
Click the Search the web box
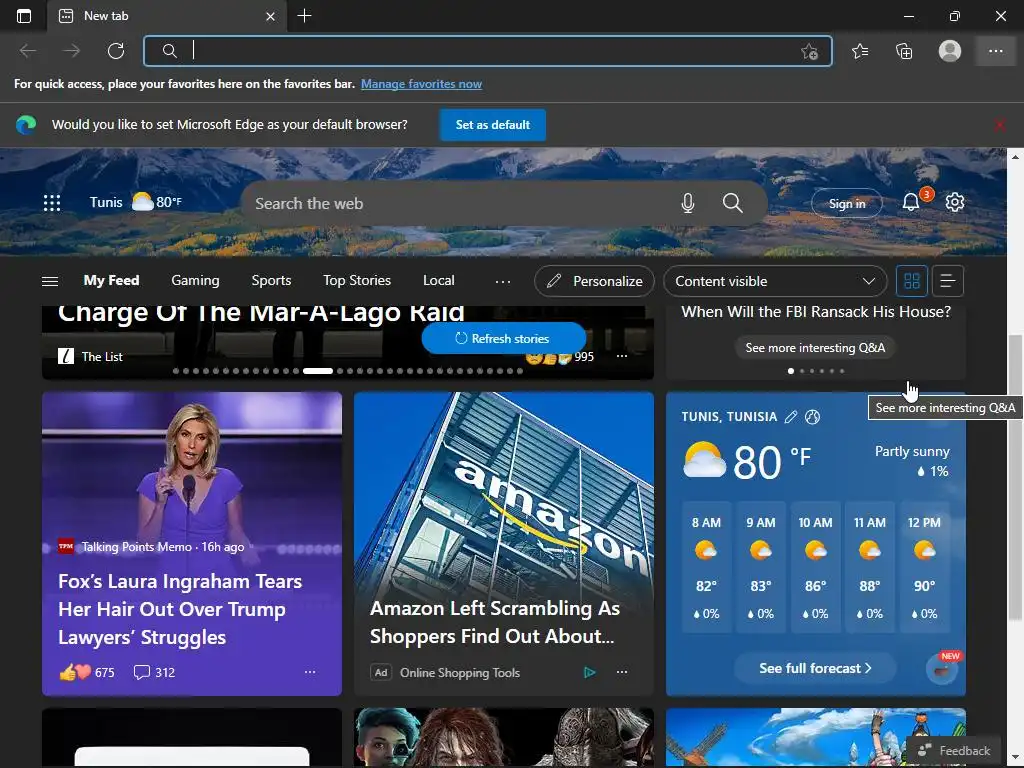457,203
